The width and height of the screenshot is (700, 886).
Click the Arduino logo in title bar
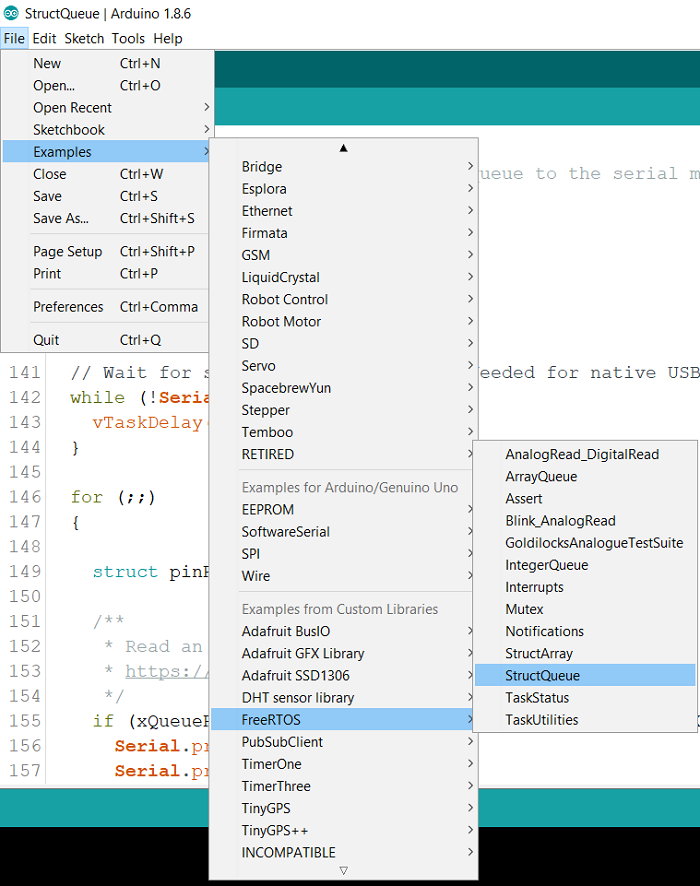[x=11, y=12]
